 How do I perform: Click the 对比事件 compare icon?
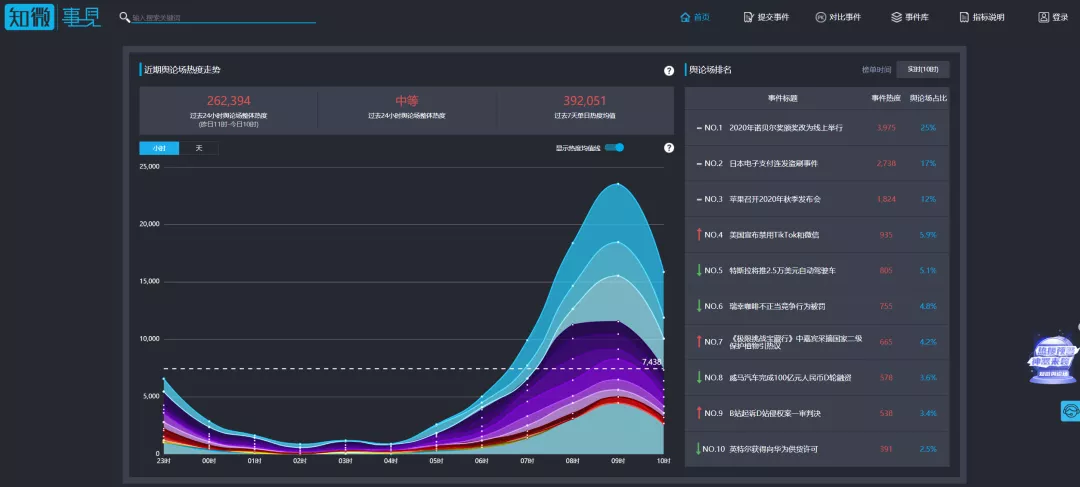pyautogui.click(x=820, y=17)
